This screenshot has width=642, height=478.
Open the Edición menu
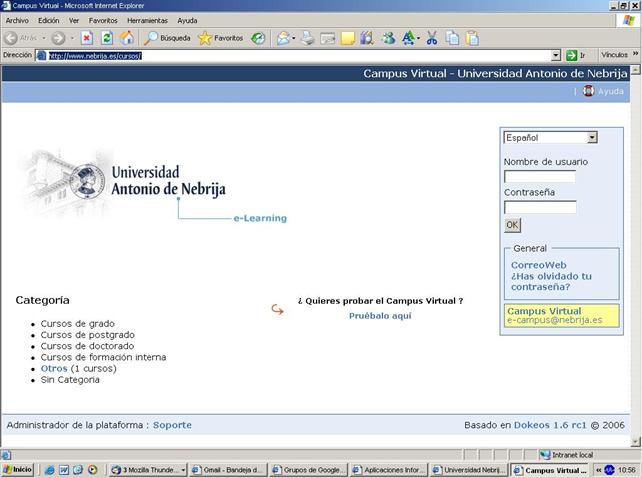click(49, 20)
